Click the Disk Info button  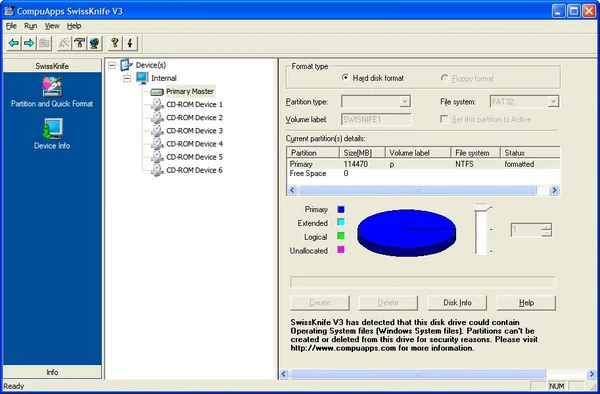[457, 303]
